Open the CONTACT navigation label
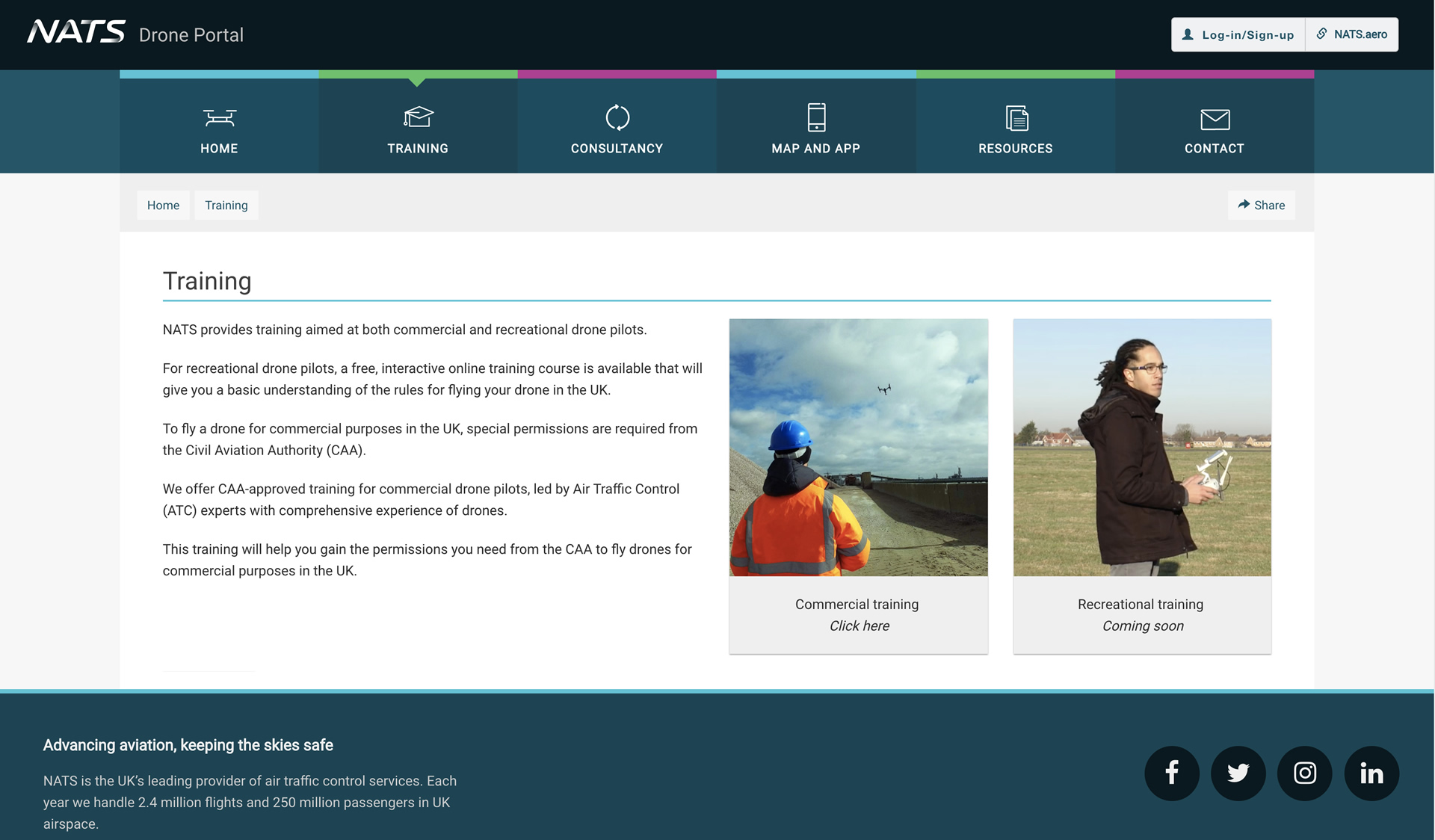Viewport: 1435px width, 840px height. 1215,149
